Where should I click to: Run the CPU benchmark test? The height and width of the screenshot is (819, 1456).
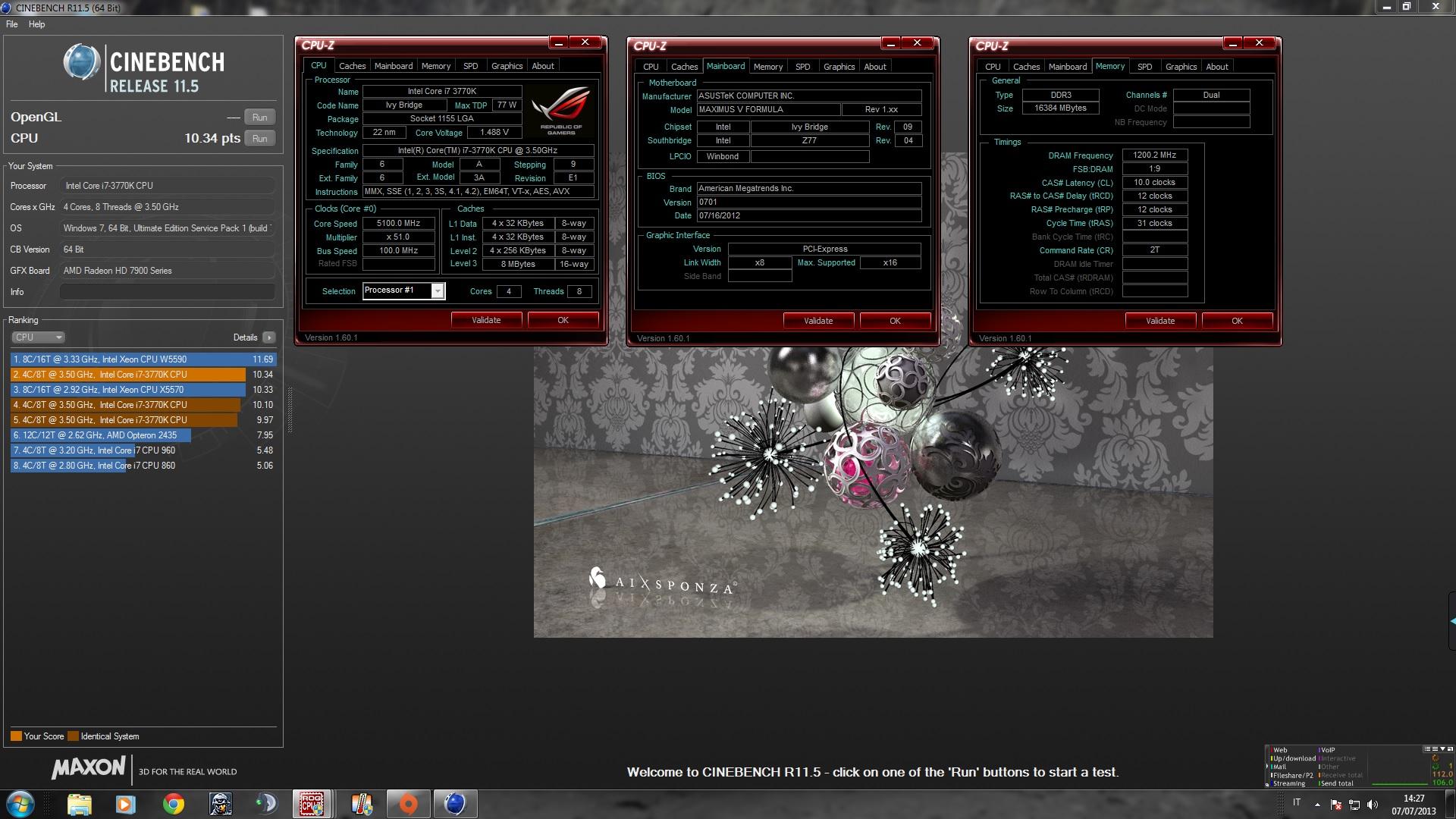click(260, 139)
